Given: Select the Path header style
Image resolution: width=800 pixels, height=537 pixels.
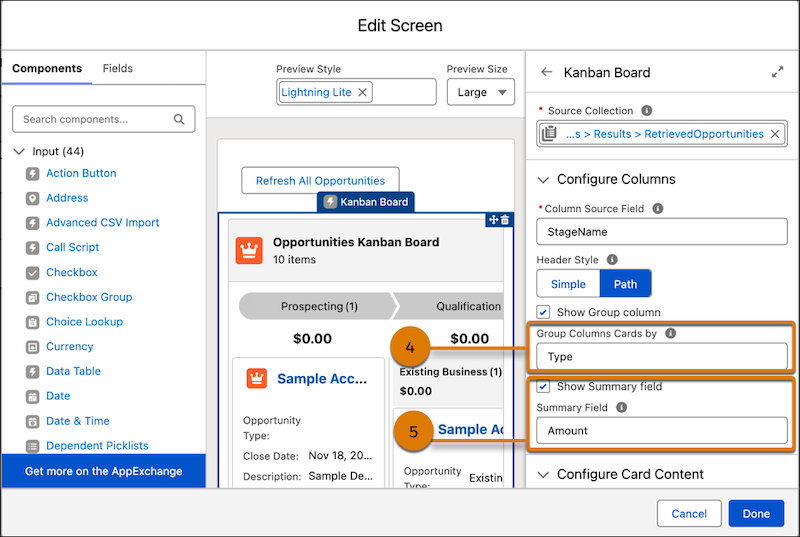Looking at the screenshot, I should [625, 284].
